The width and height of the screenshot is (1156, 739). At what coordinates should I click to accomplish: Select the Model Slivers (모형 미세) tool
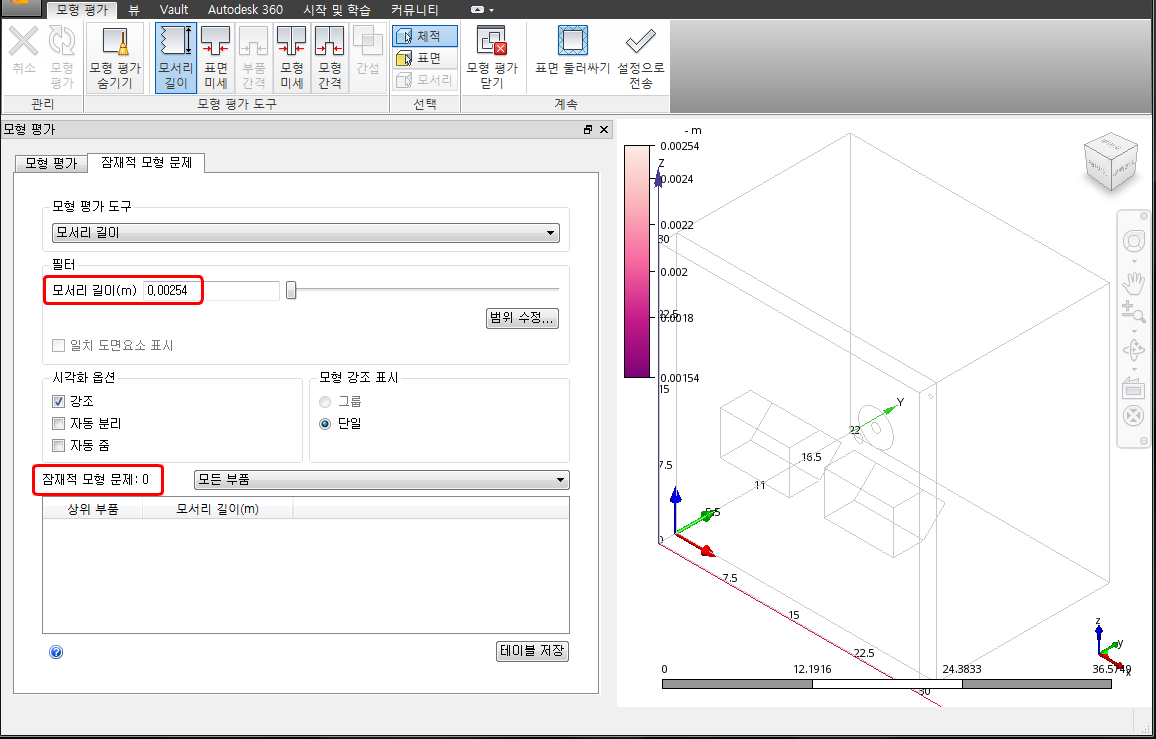tap(291, 58)
